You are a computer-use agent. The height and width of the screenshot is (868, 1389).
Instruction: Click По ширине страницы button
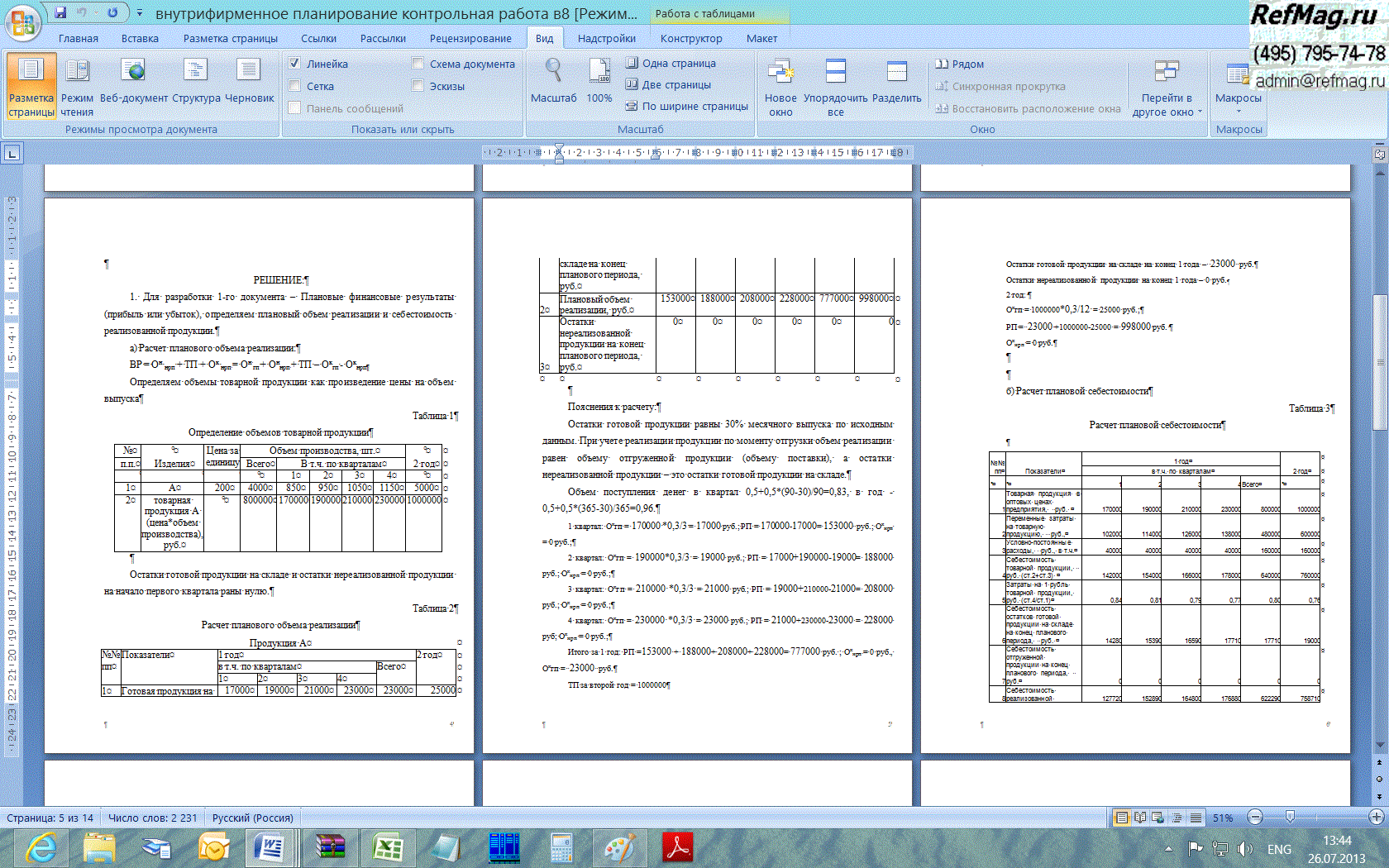point(686,106)
